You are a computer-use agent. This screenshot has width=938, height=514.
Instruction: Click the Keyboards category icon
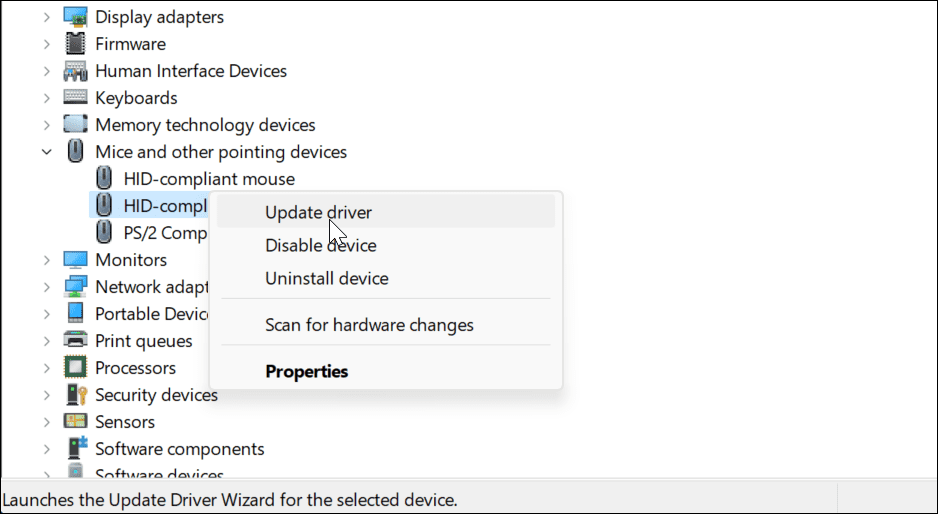(75, 98)
